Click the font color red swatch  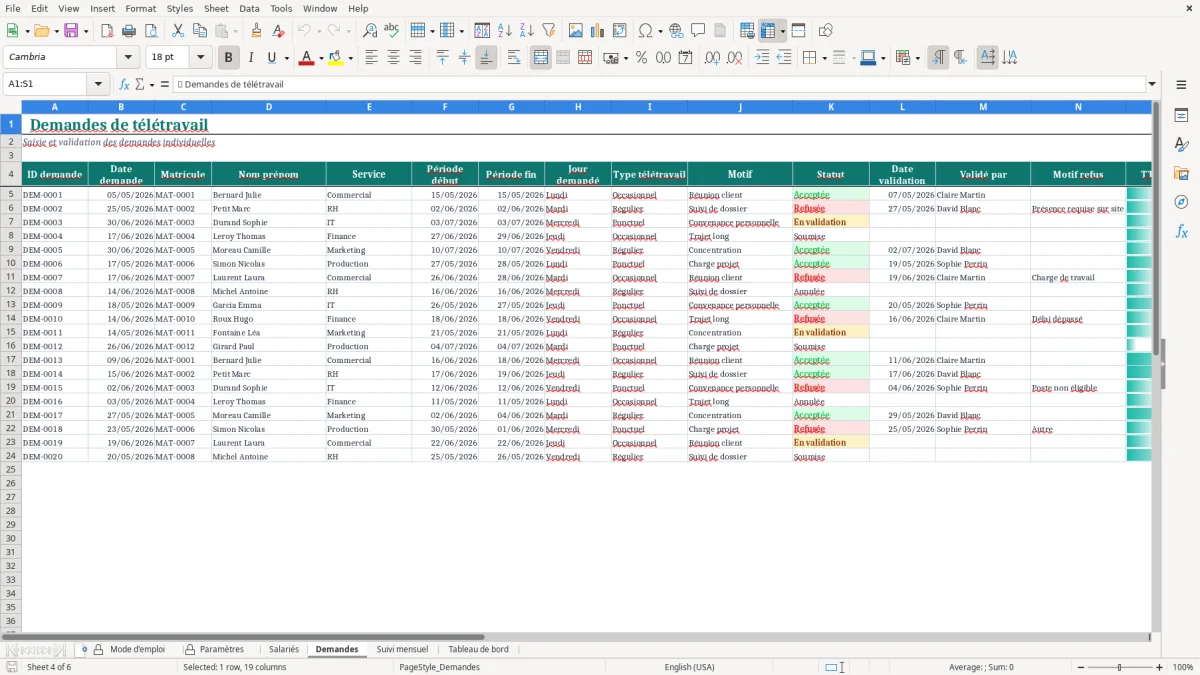coord(305,58)
